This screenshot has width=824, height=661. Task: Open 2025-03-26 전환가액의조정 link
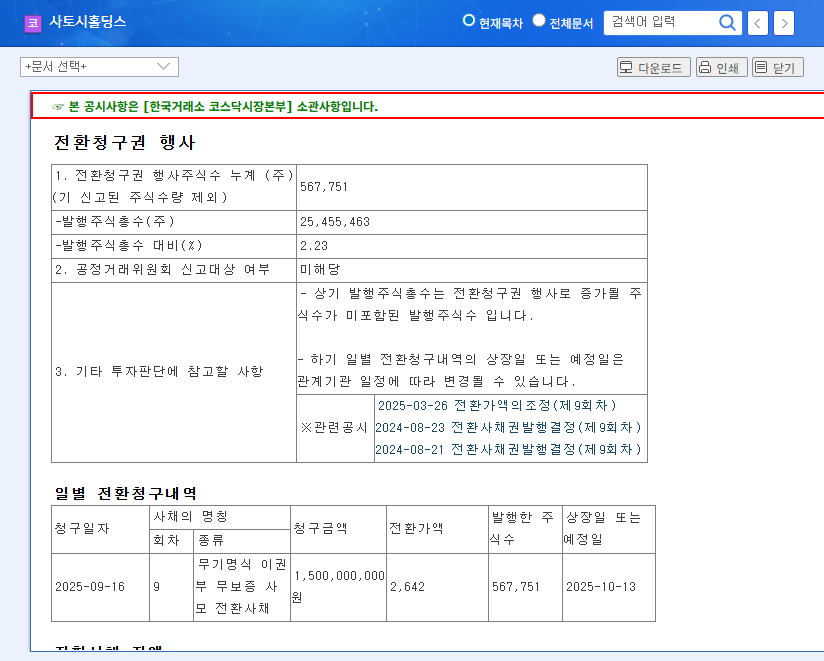pyautogui.click(x=497, y=406)
